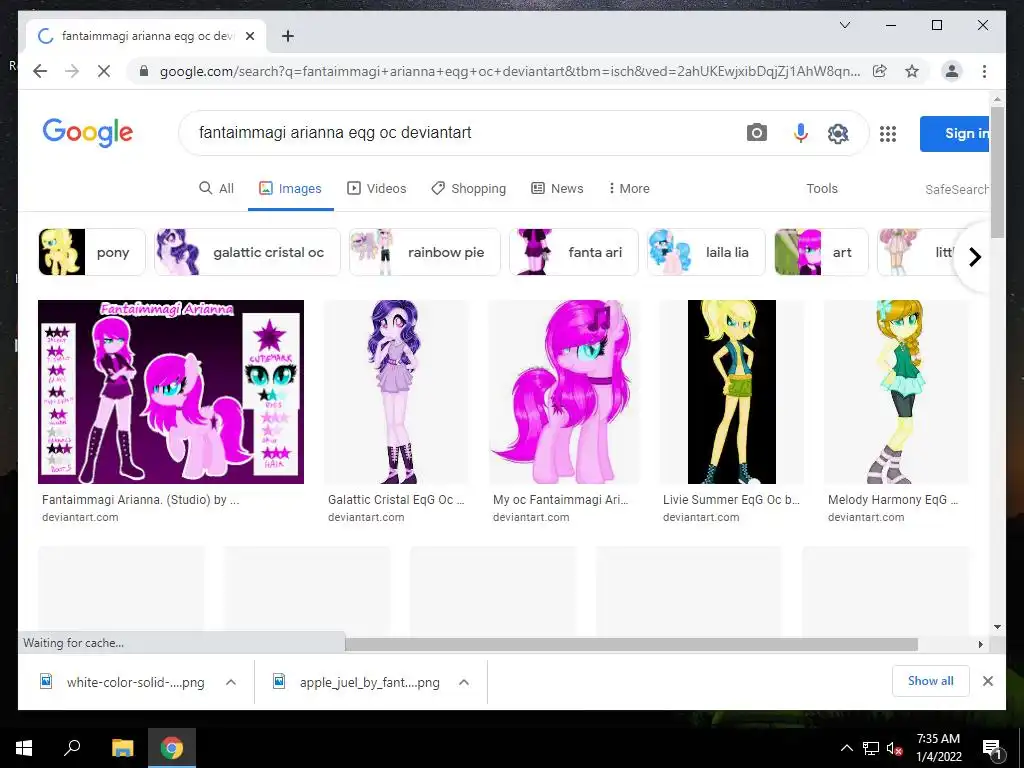Open Windows Start menu
This screenshot has width=1024, height=768.
(24, 748)
